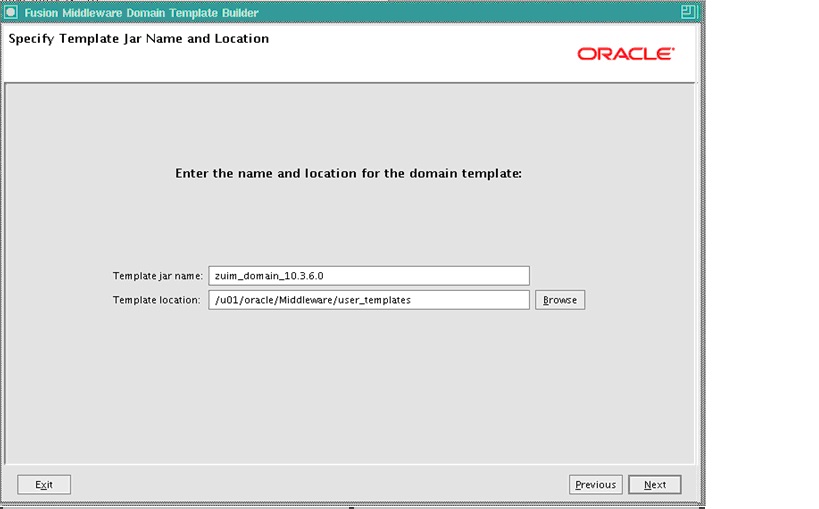The height and width of the screenshot is (509, 819).
Task: Click the Oracle logo
Action: pos(626,54)
